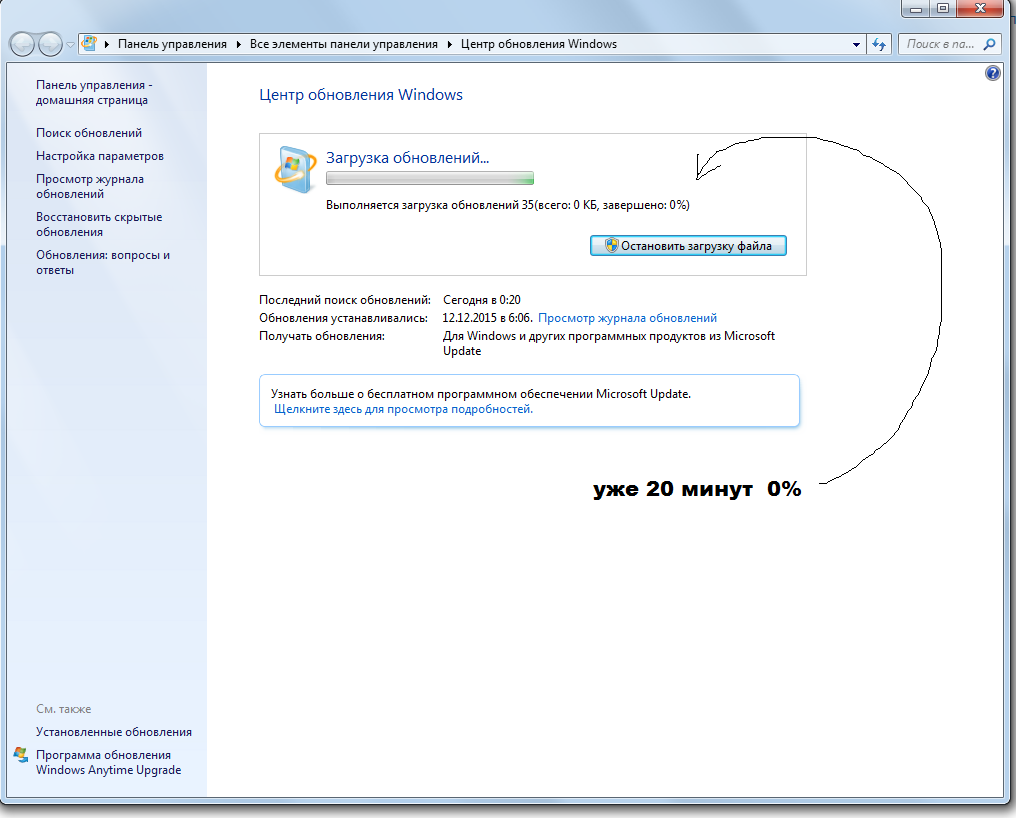
Task: Click the Forward navigation arrow
Action: tap(48, 43)
